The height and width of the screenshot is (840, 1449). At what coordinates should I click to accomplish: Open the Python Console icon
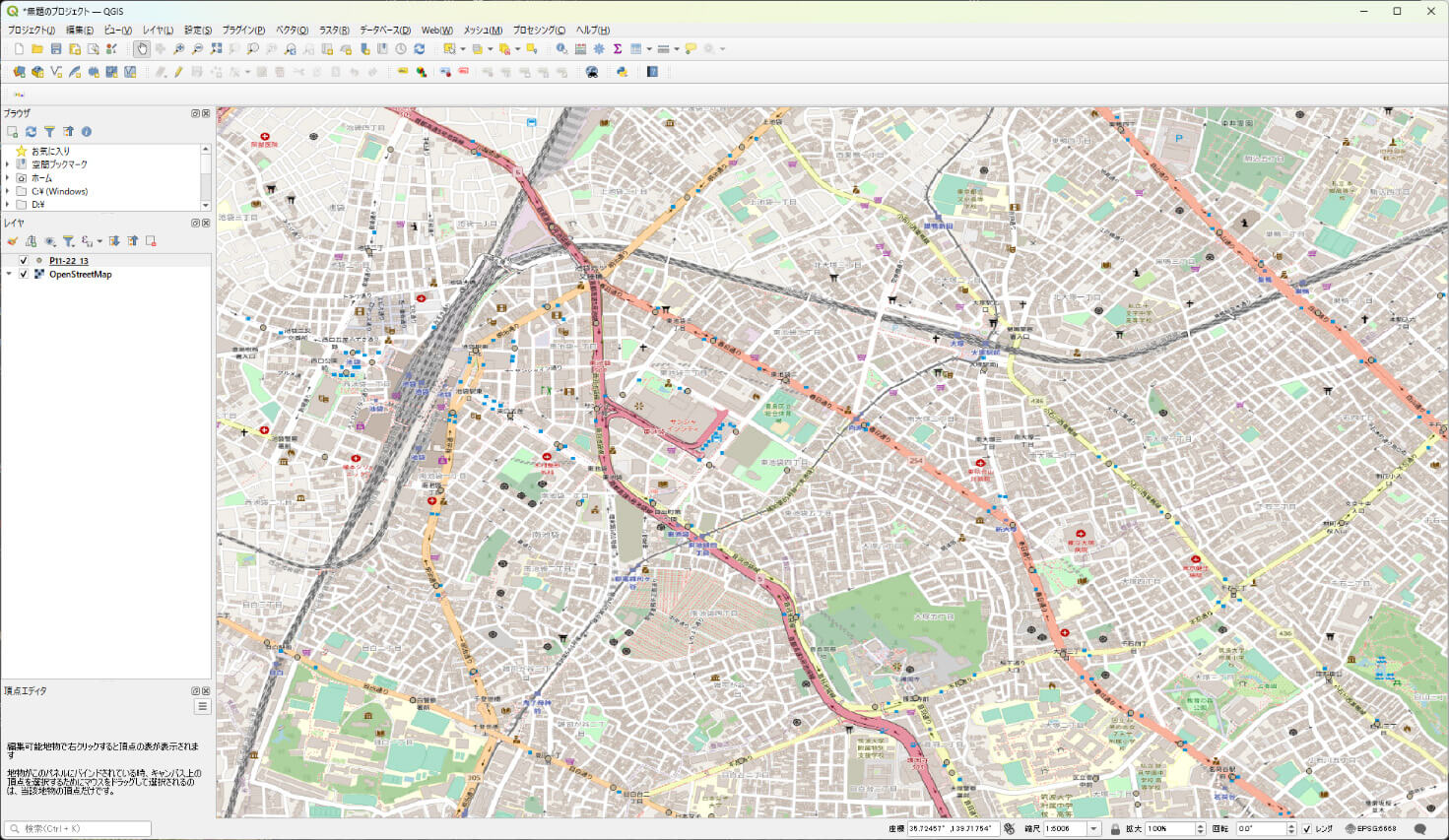click(x=622, y=72)
